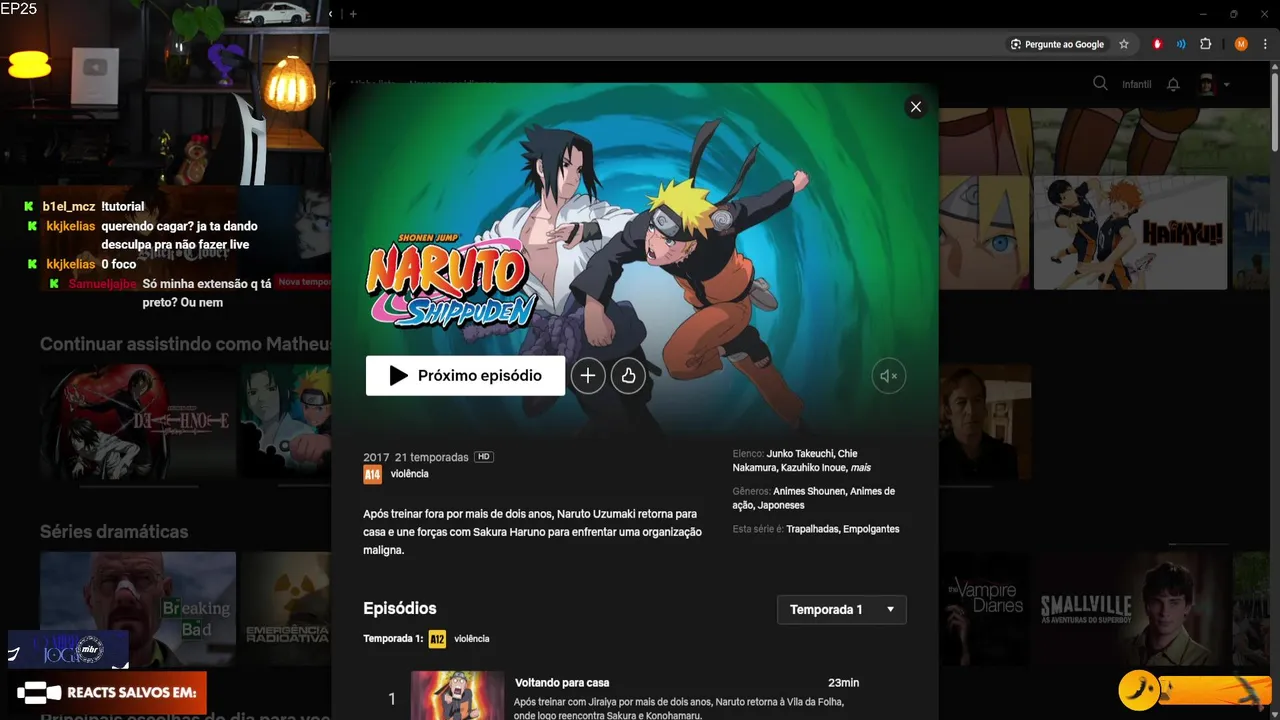
Task: Toggle the trailer mute speaker button
Action: [888, 376]
